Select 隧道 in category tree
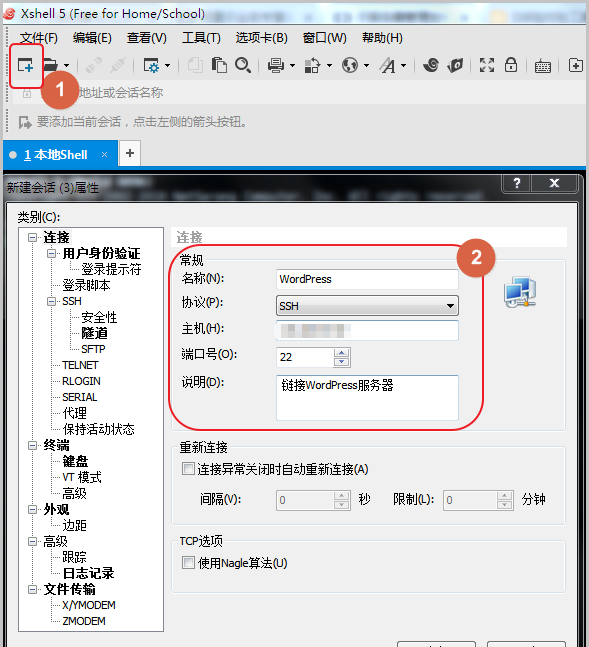Image resolution: width=589 pixels, height=647 pixels. tap(95, 333)
